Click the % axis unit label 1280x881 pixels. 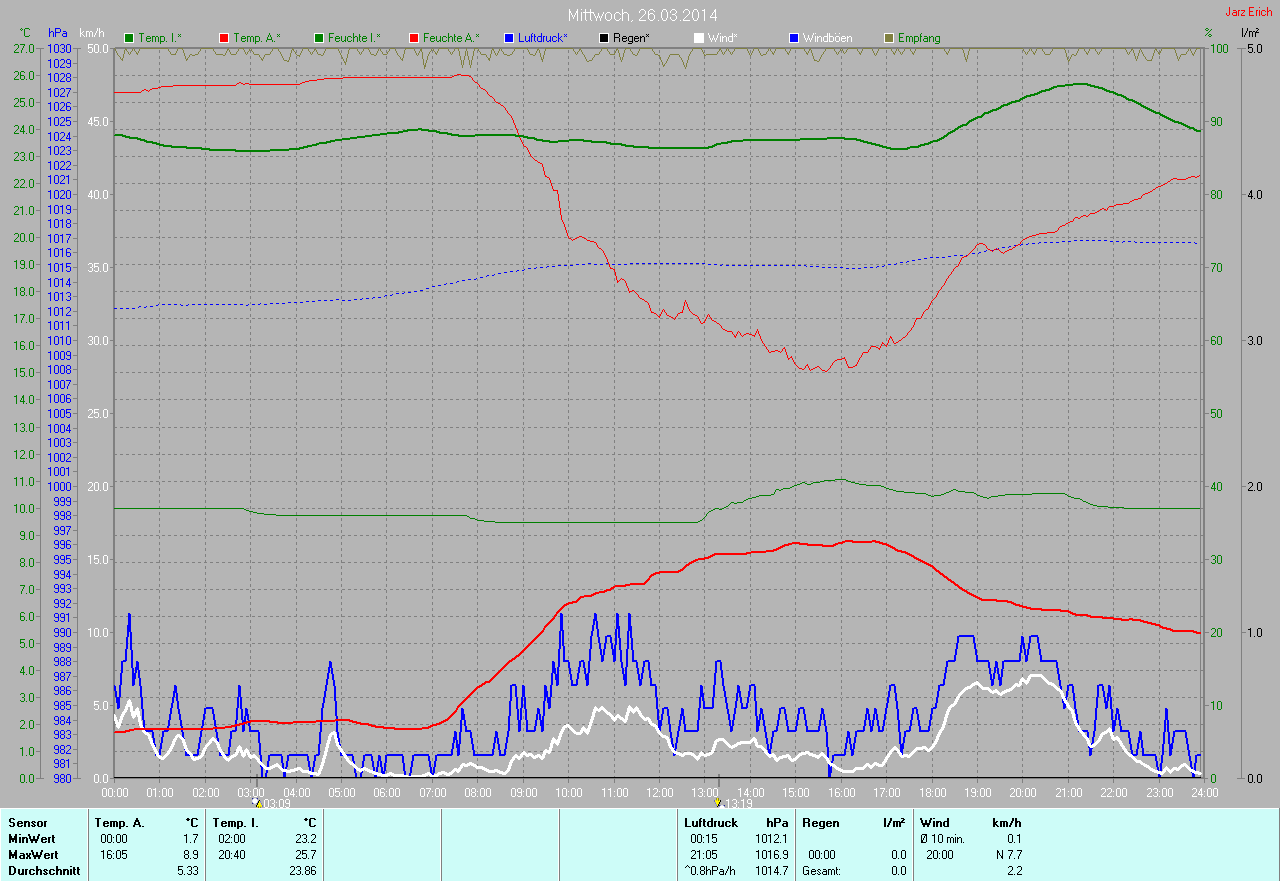pyautogui.click(x=1208, y=33)
